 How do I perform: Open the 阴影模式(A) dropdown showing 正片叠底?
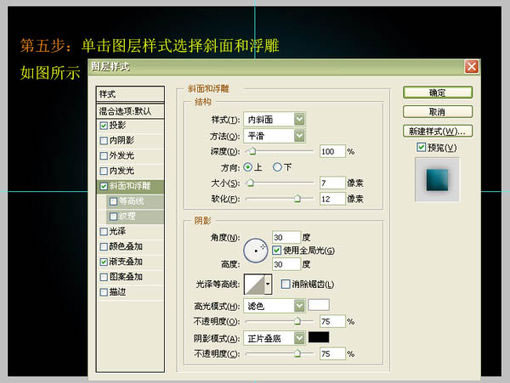pyautogui.click(x=274, y=338)
